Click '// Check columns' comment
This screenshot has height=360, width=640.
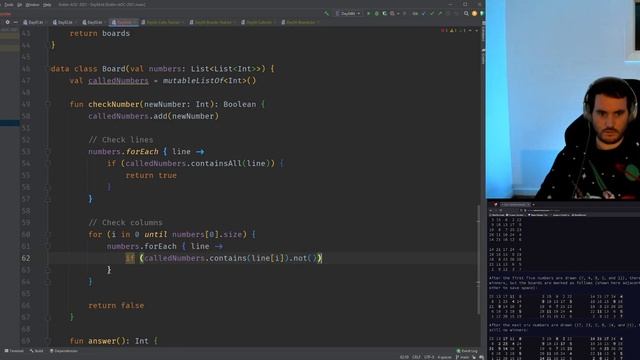125,222
